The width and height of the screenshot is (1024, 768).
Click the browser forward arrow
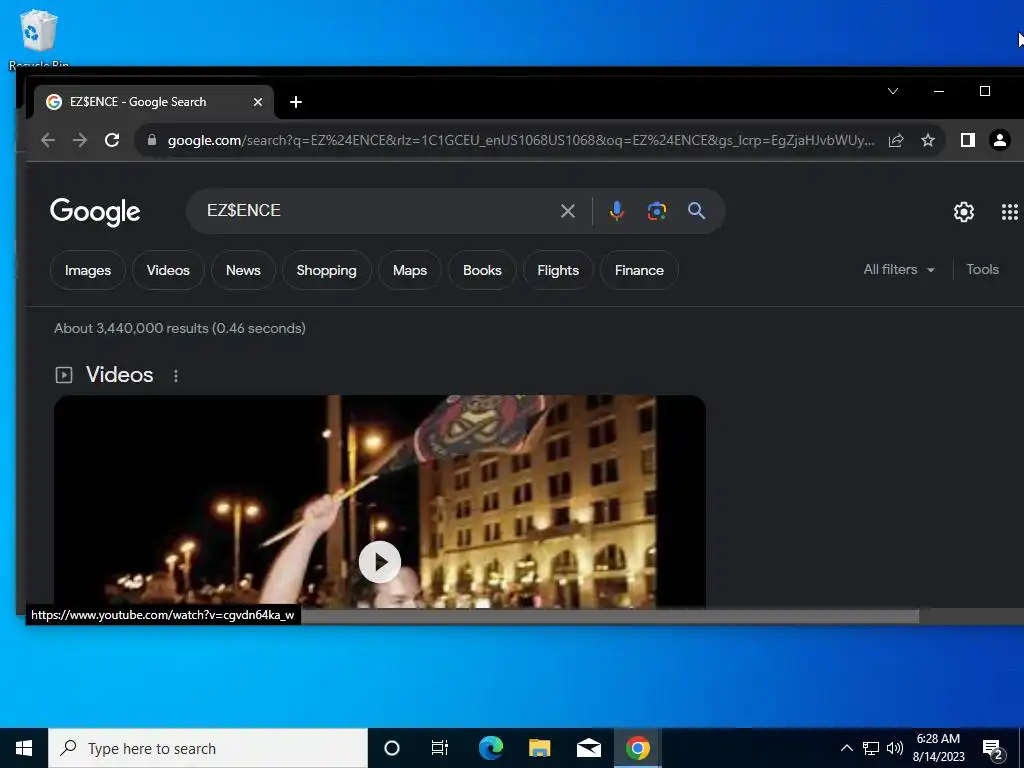[80, 140]
